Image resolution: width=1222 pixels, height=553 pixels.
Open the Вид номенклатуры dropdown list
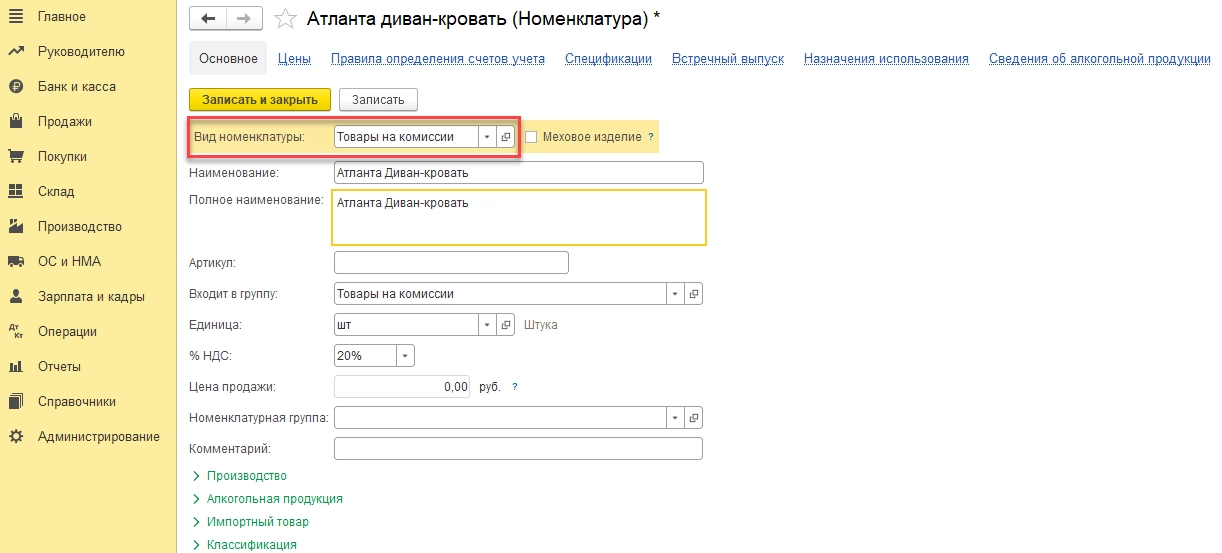[487, 137]
